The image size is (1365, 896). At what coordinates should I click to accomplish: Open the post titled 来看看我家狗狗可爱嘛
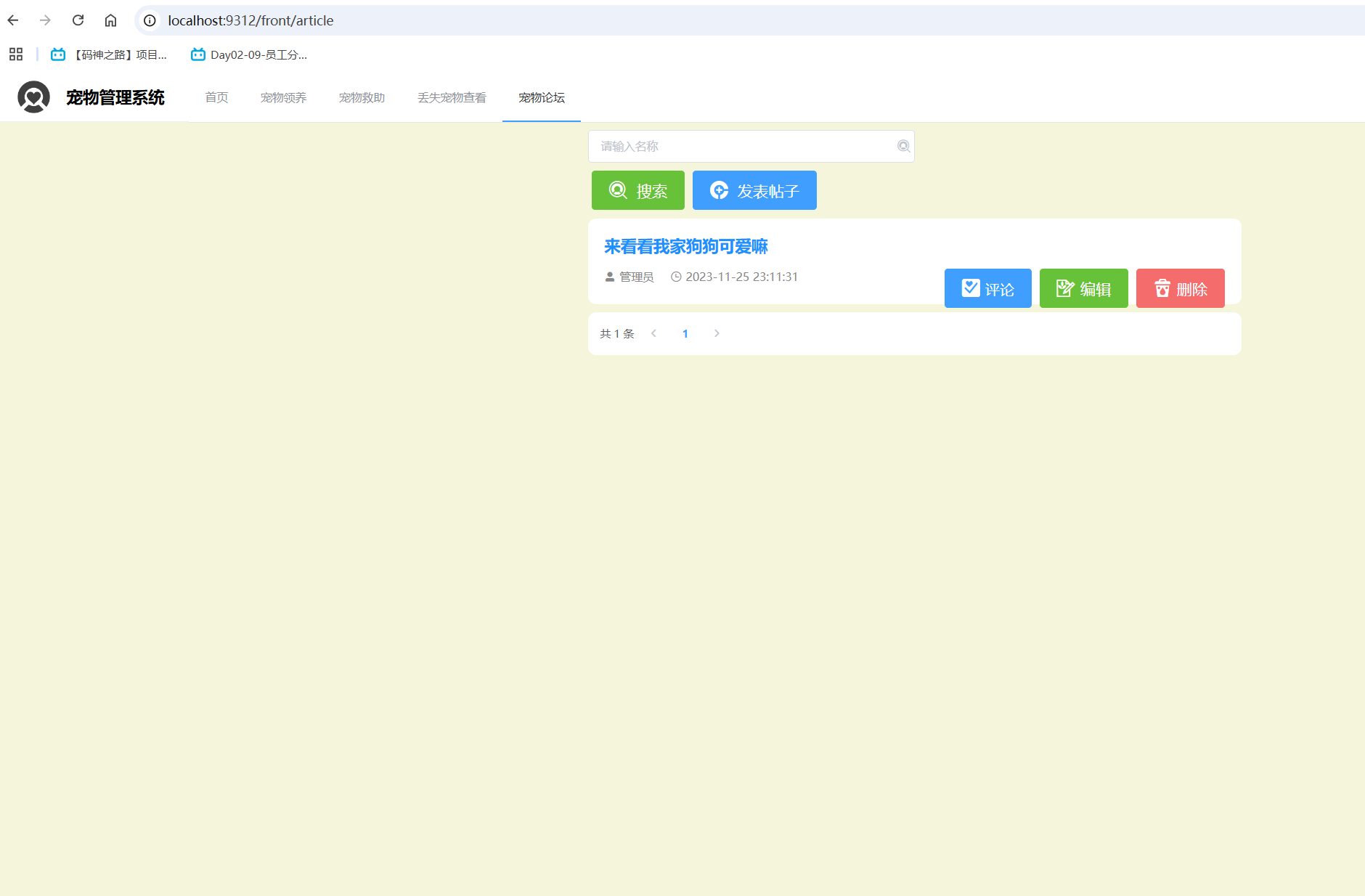(x=685, y=247)
